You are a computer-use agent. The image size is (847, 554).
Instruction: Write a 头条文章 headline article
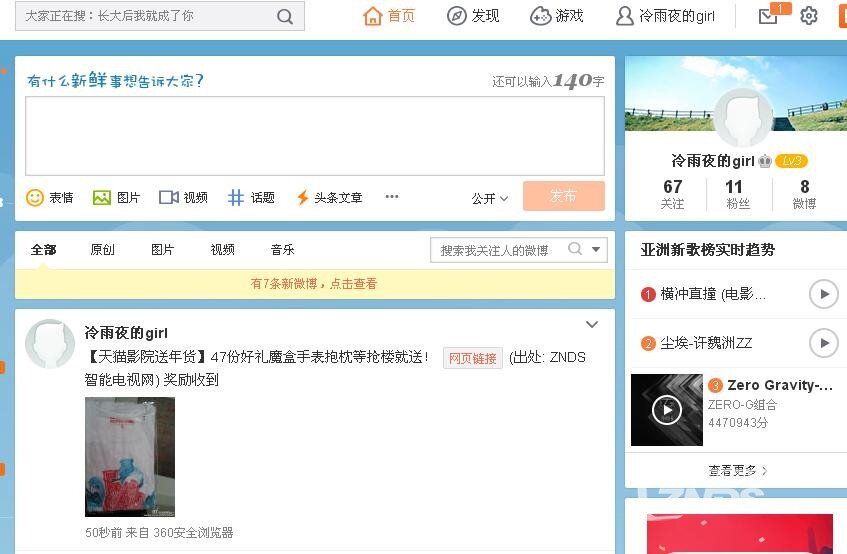coord(329,198)
